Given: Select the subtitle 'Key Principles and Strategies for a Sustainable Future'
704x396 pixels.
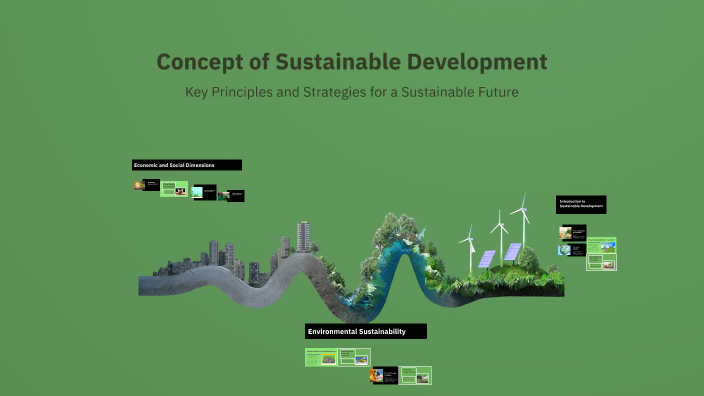Looking at the screenshot, I should click(x=352, y=92).
